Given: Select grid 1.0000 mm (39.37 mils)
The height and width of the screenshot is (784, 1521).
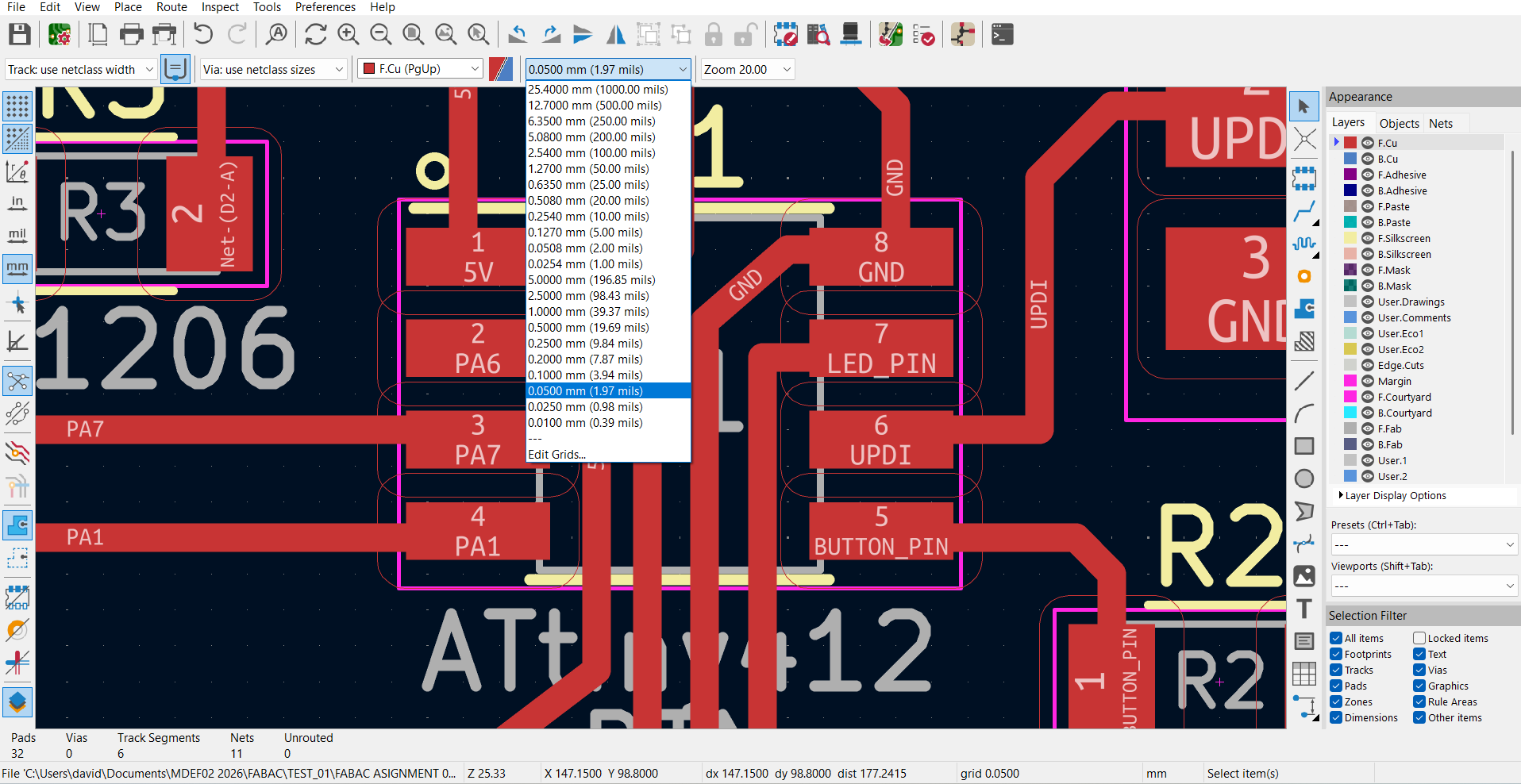Looking at the screenshot, I should point(608,311).
